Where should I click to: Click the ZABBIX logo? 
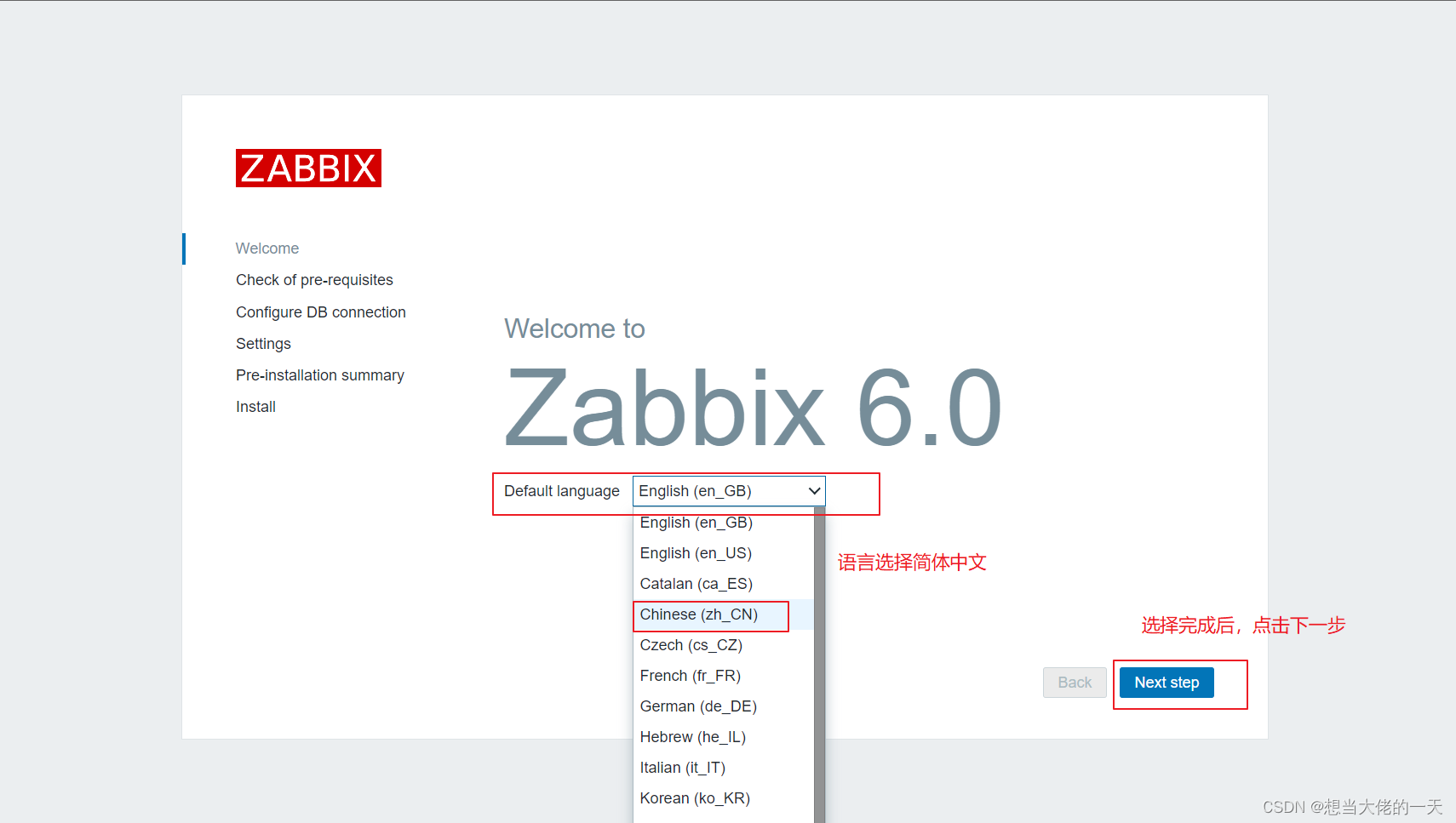point(308,168)
